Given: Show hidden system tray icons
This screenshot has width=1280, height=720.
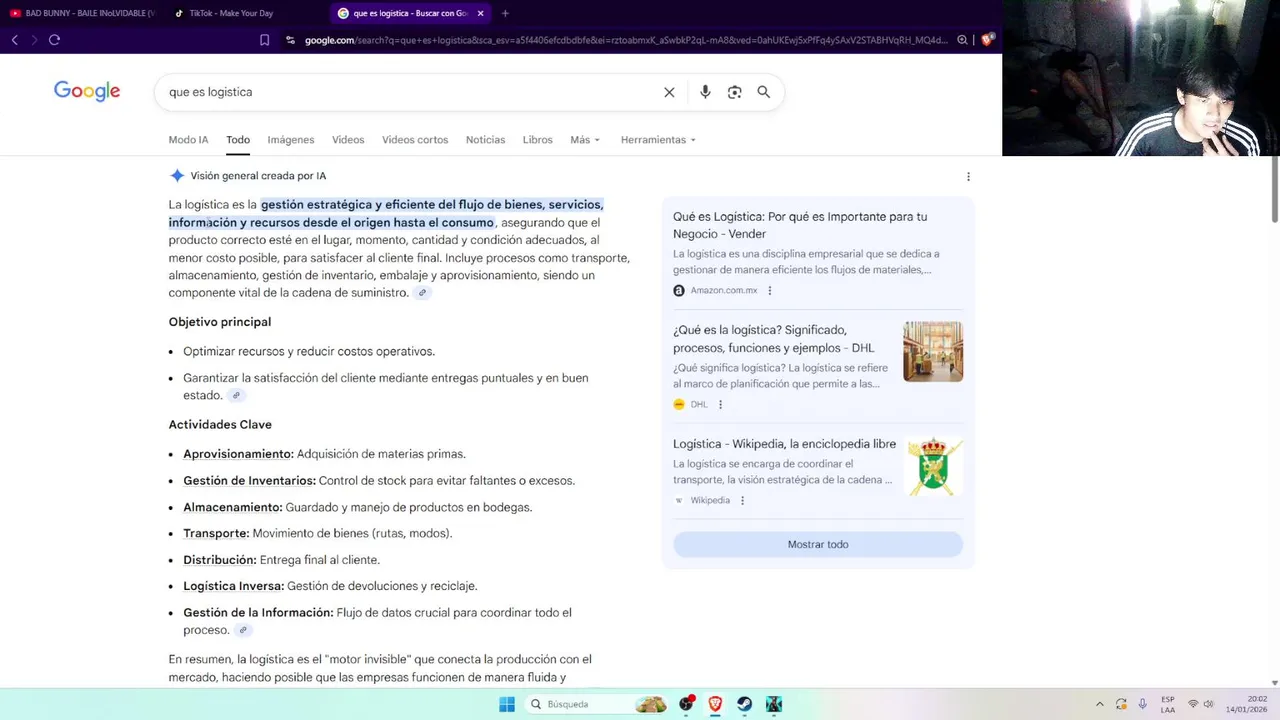Looking at the screenshot, I should point(1099,704).
